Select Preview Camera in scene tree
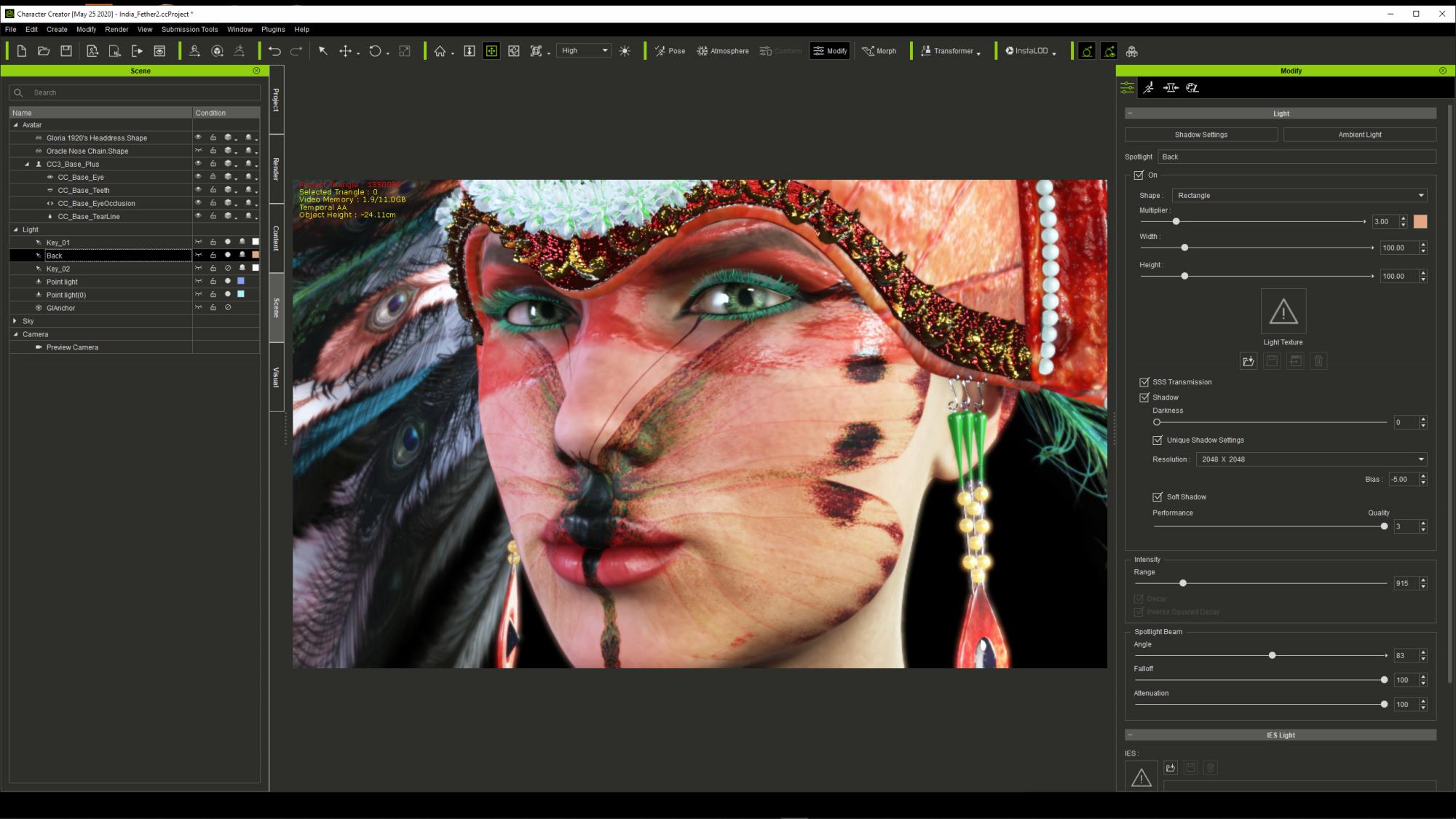 [x=72, y=348]
